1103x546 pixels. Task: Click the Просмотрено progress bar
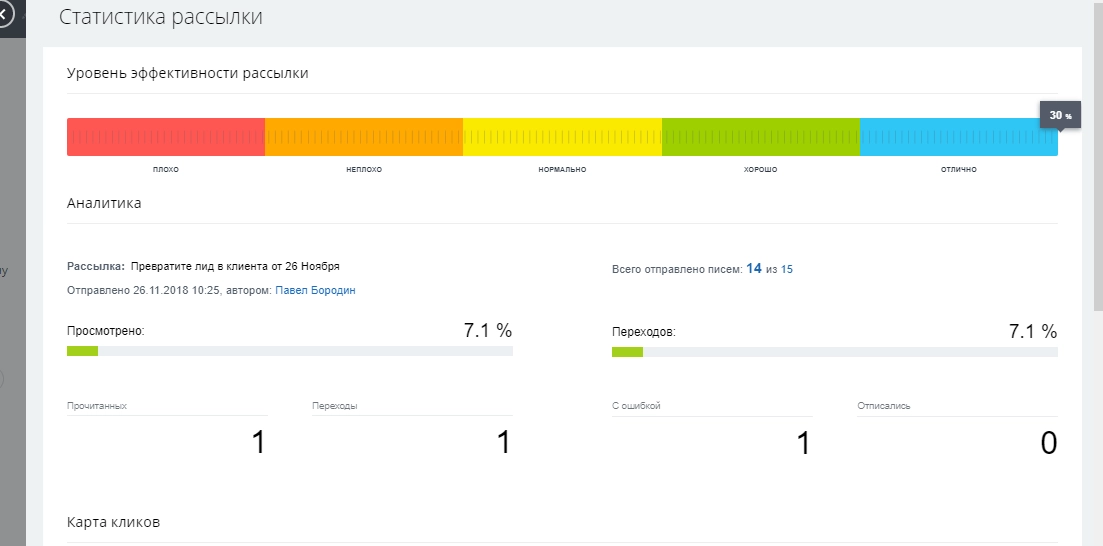289,351
